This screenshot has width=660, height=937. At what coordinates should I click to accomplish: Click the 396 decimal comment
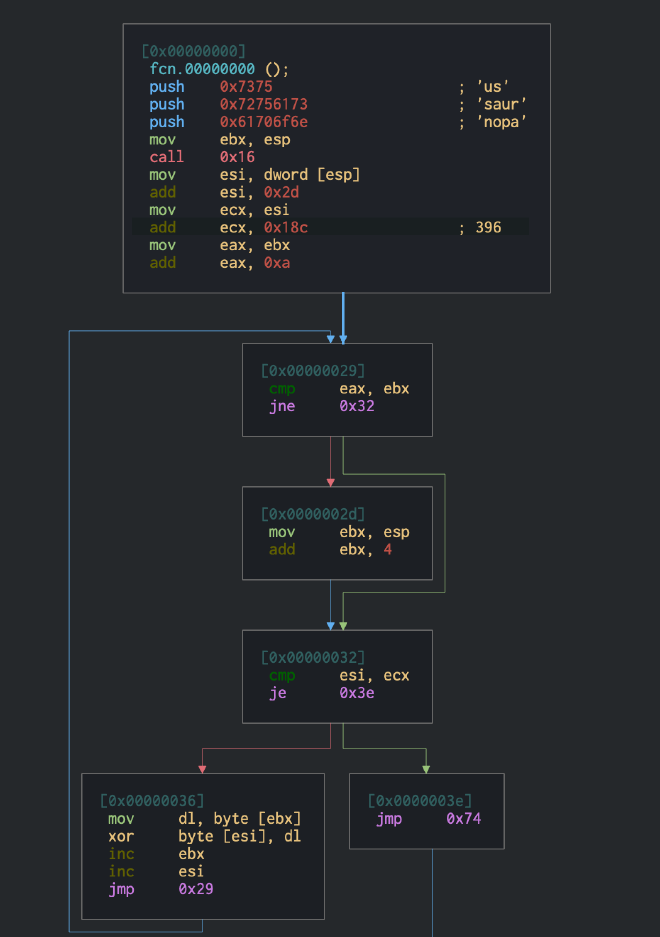[488, 227]
